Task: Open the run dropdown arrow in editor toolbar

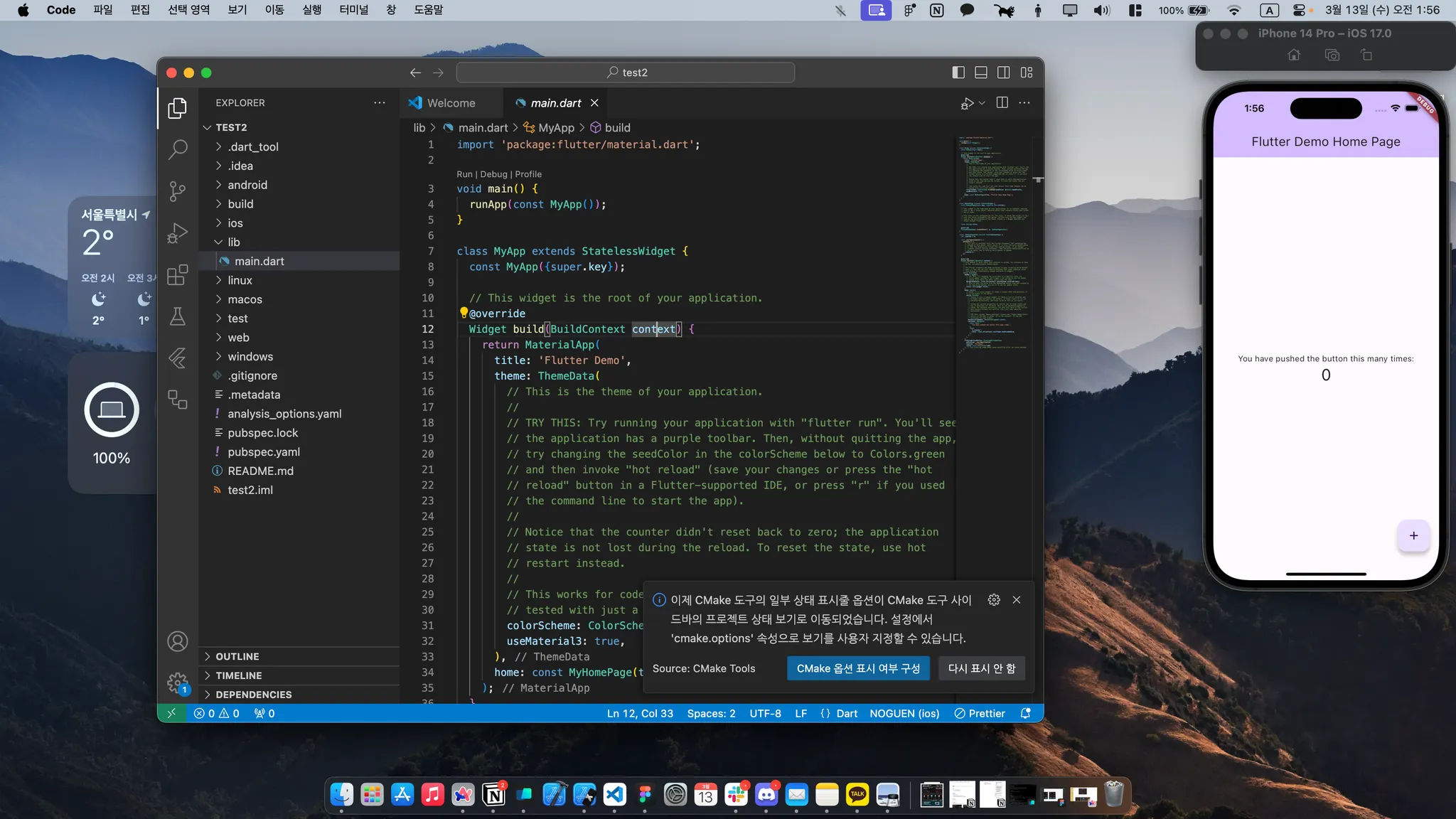Action: tap(983, 103)
